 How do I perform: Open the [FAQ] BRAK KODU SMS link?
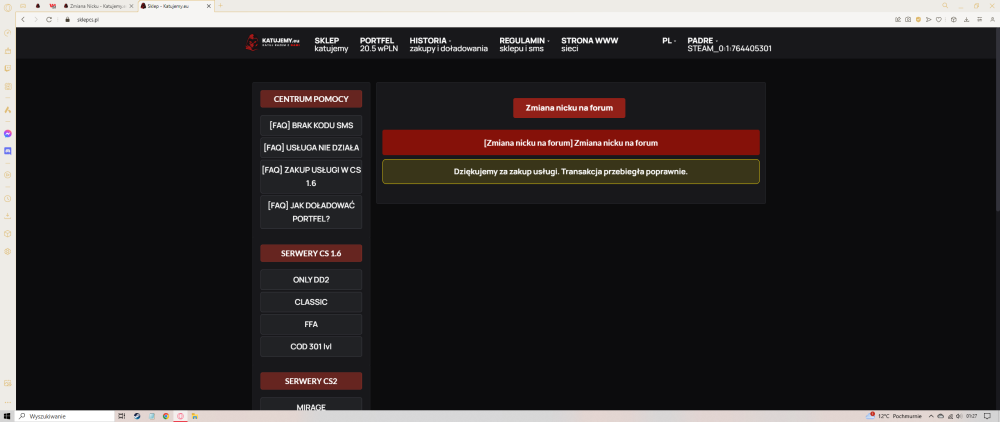pos(311,126)
